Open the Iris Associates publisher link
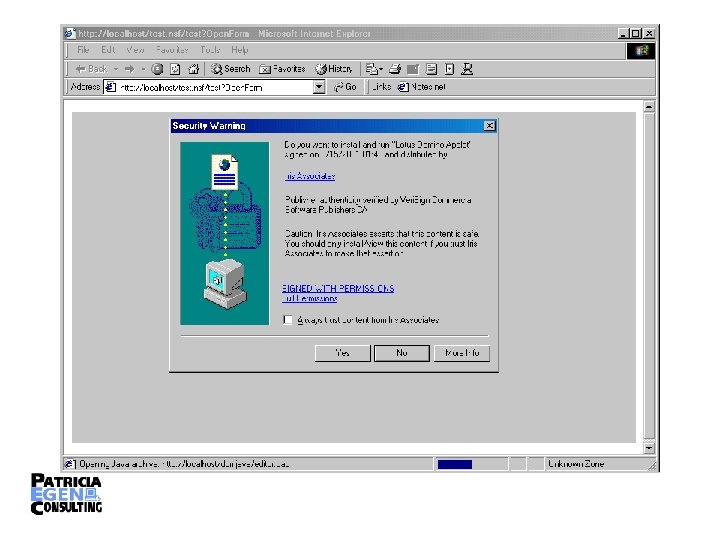720x540 pixels. tap(310, 176)
